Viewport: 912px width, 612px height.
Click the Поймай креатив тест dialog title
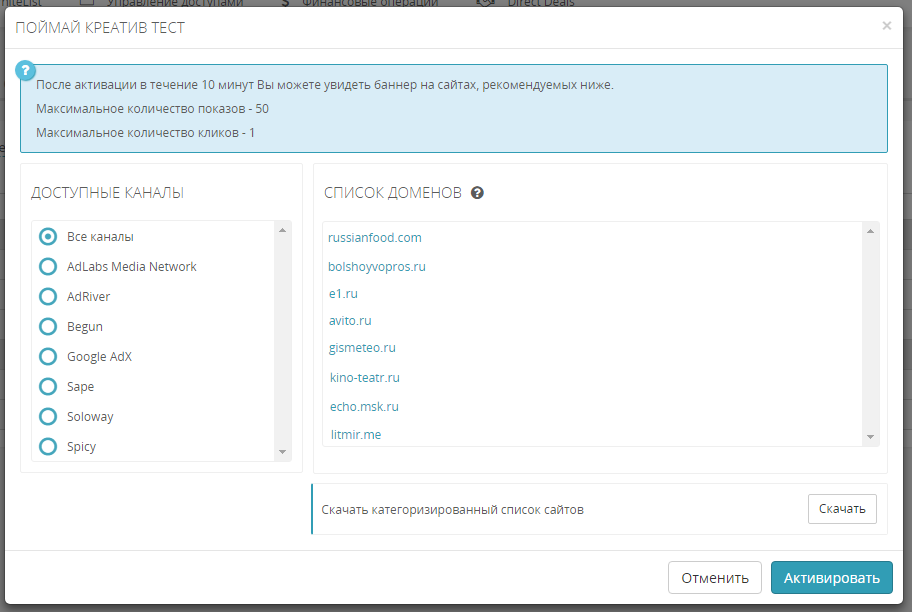click(x=100, y=28)
